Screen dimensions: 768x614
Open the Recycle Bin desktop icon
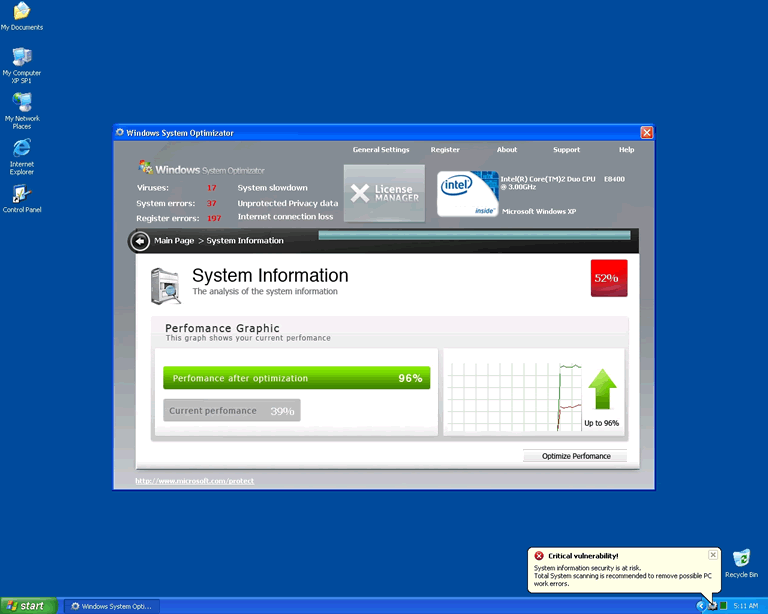coord(741,560)
